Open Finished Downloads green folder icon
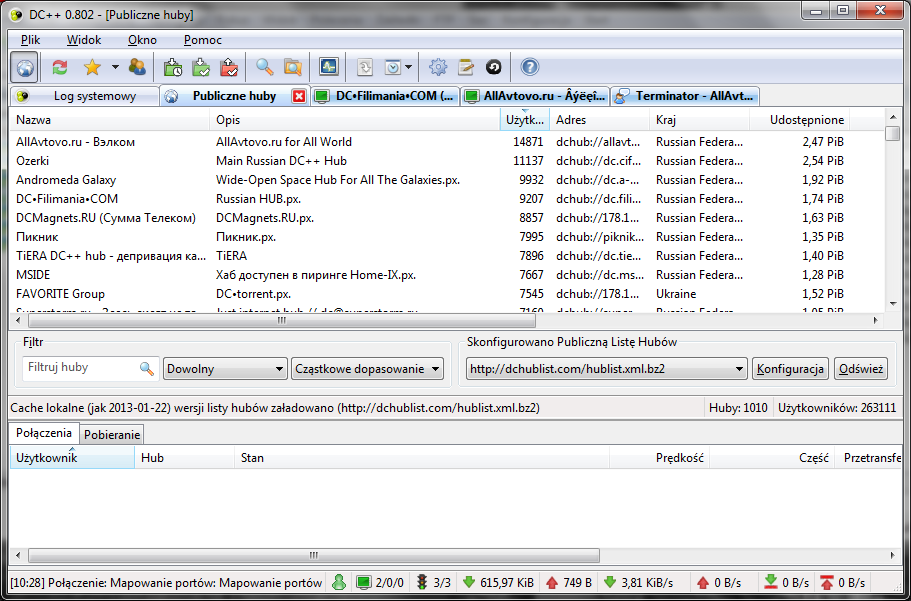The width and height of the screenshot is (911, 601). 201,67
